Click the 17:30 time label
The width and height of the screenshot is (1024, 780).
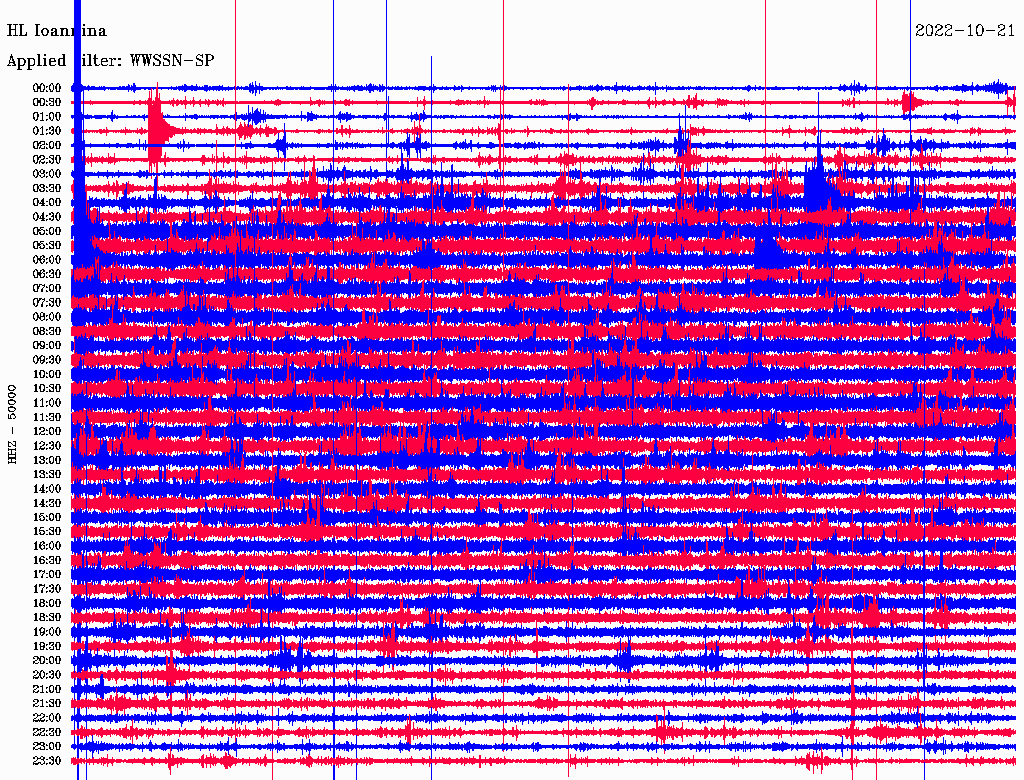pos(47,589)
